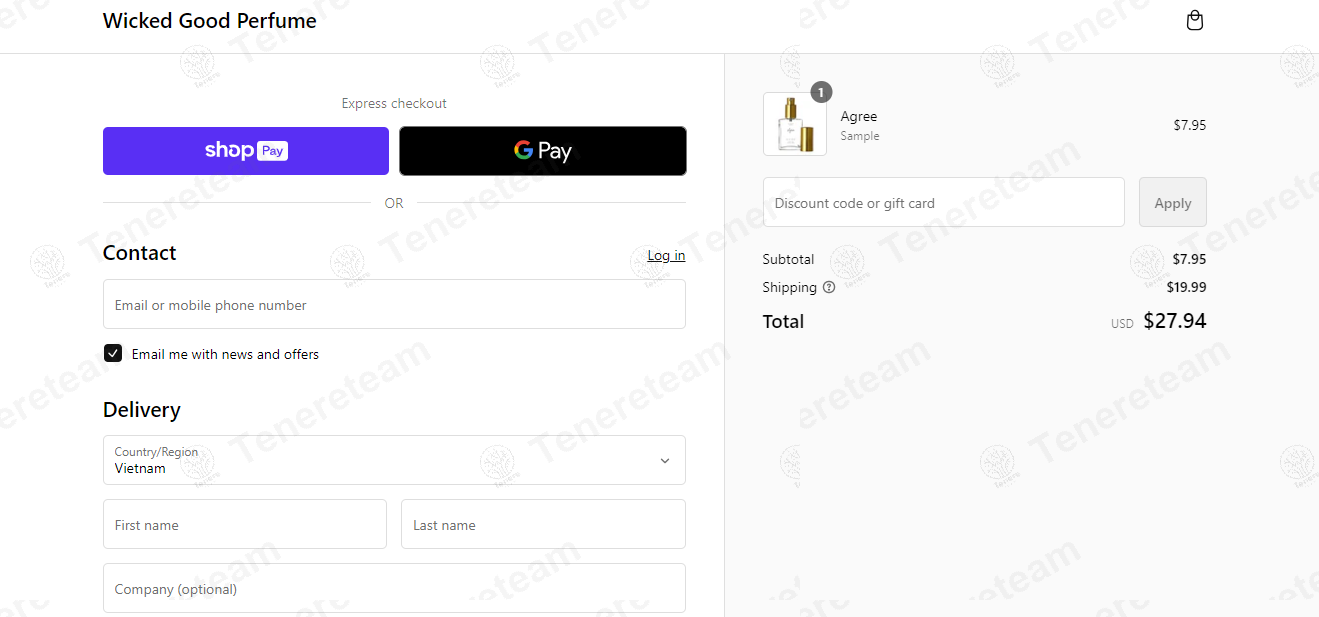Open the Log in link

[x=666, y=255]
